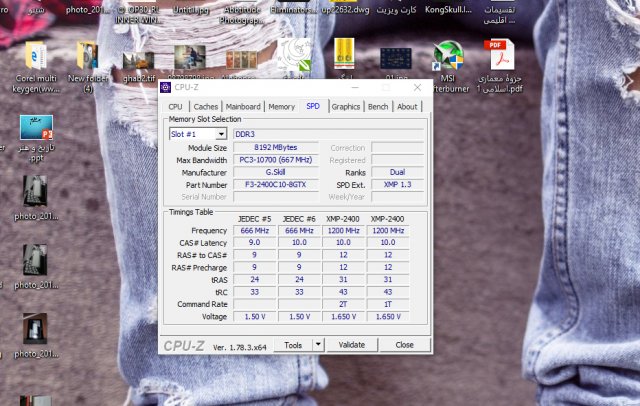Select the KongSkull file label on desktop
Viewport: 640px width, 406px height.
tap(448, 10)
